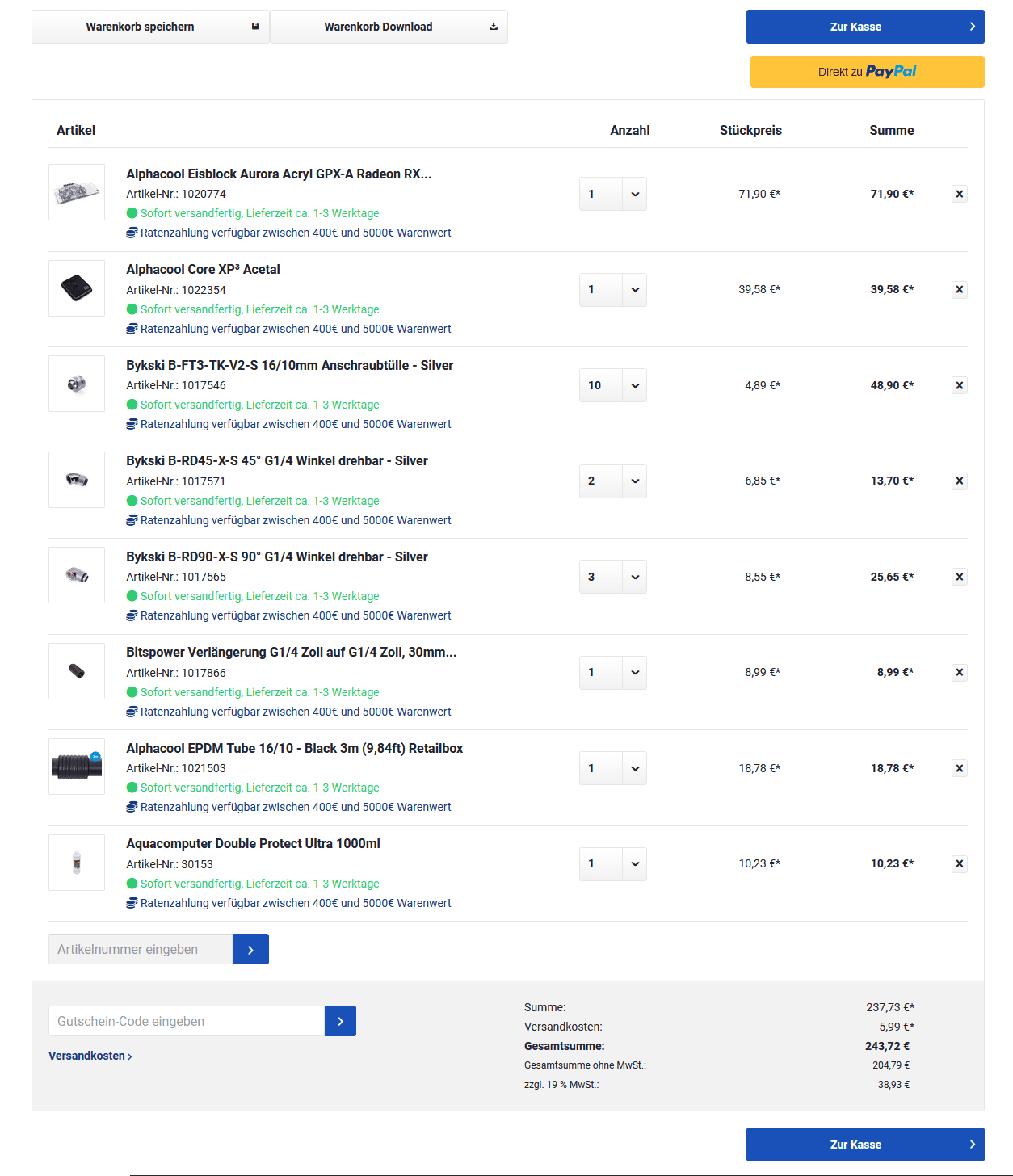
Task: Open Bykski 90° Winkel product thumbnail
Action: (x=77, y=575)
